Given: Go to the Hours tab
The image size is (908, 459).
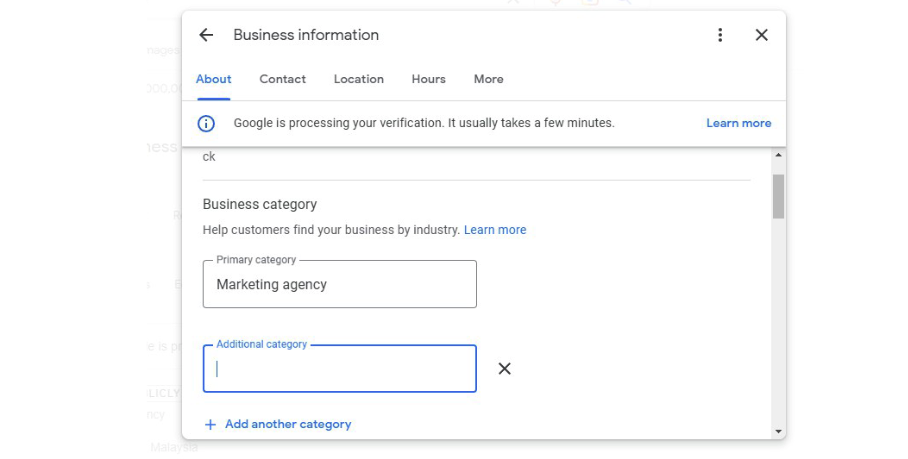Looking at the screenshot, I should pyautogui.click(x=429, y=79).
